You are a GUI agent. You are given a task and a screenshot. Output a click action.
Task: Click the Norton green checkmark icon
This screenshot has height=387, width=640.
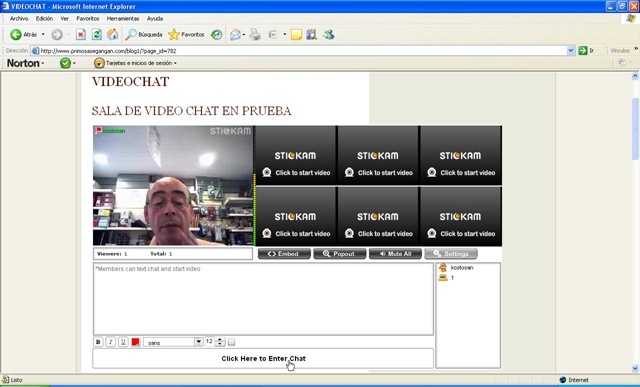(x=65, y=63)
